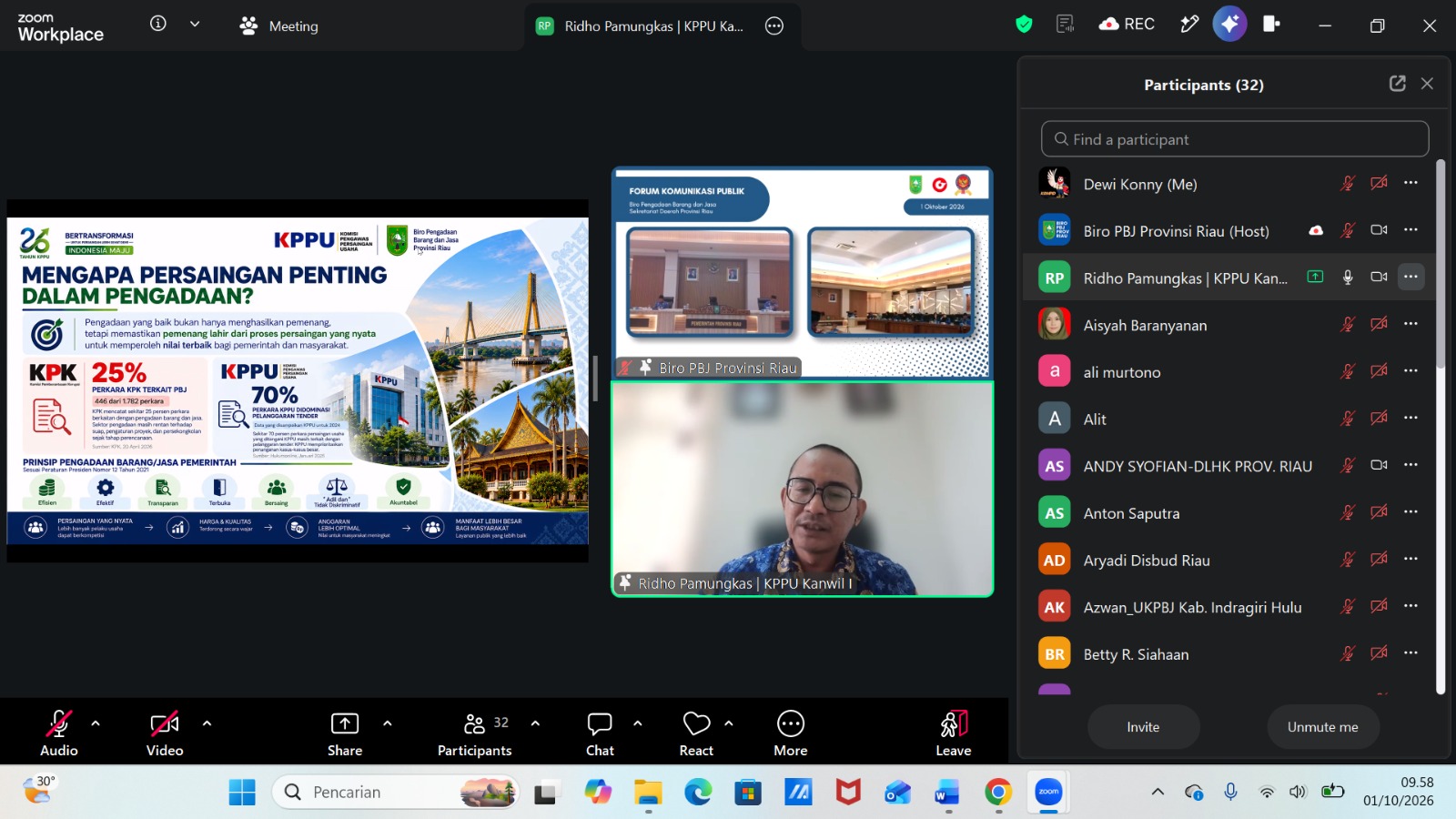This screenshot has width=1456, height=819.
Task: Click the Share screen button
Action: click(345, 733)
